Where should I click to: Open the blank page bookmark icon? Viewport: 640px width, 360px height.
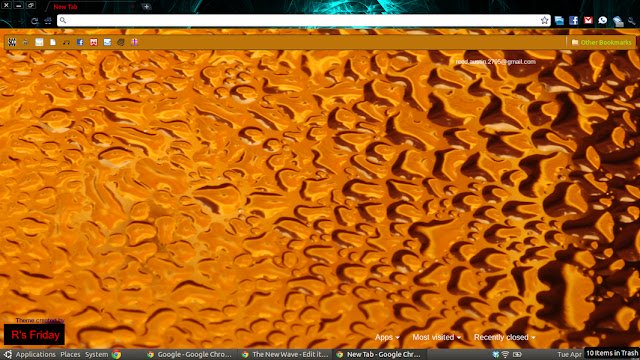pos(53,42)
